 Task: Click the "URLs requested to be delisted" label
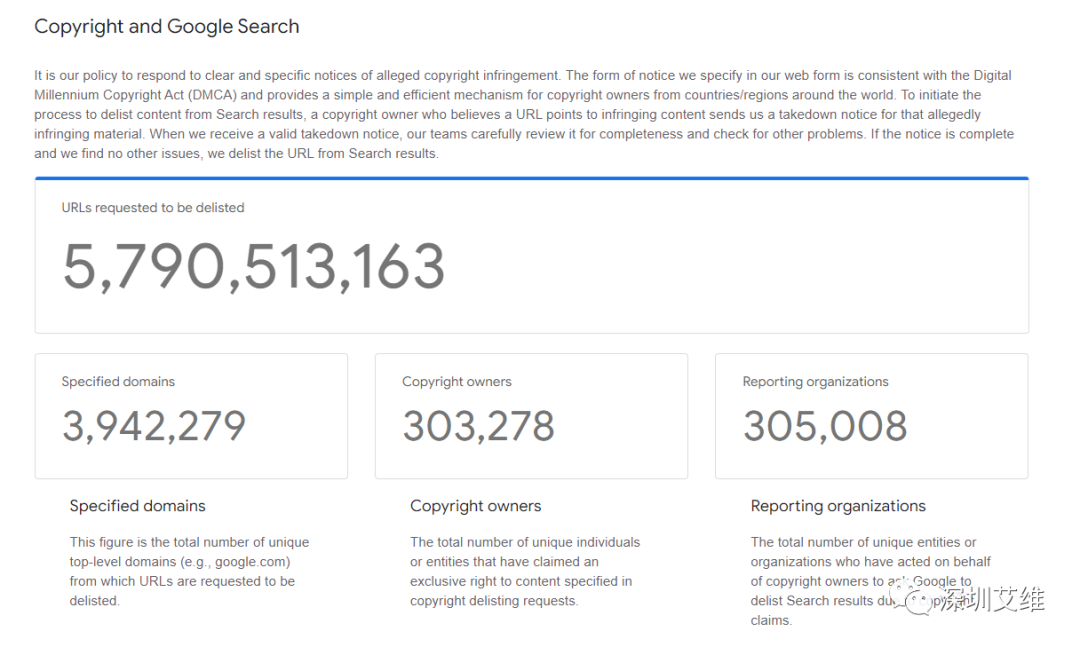click(x=153, y=207)
